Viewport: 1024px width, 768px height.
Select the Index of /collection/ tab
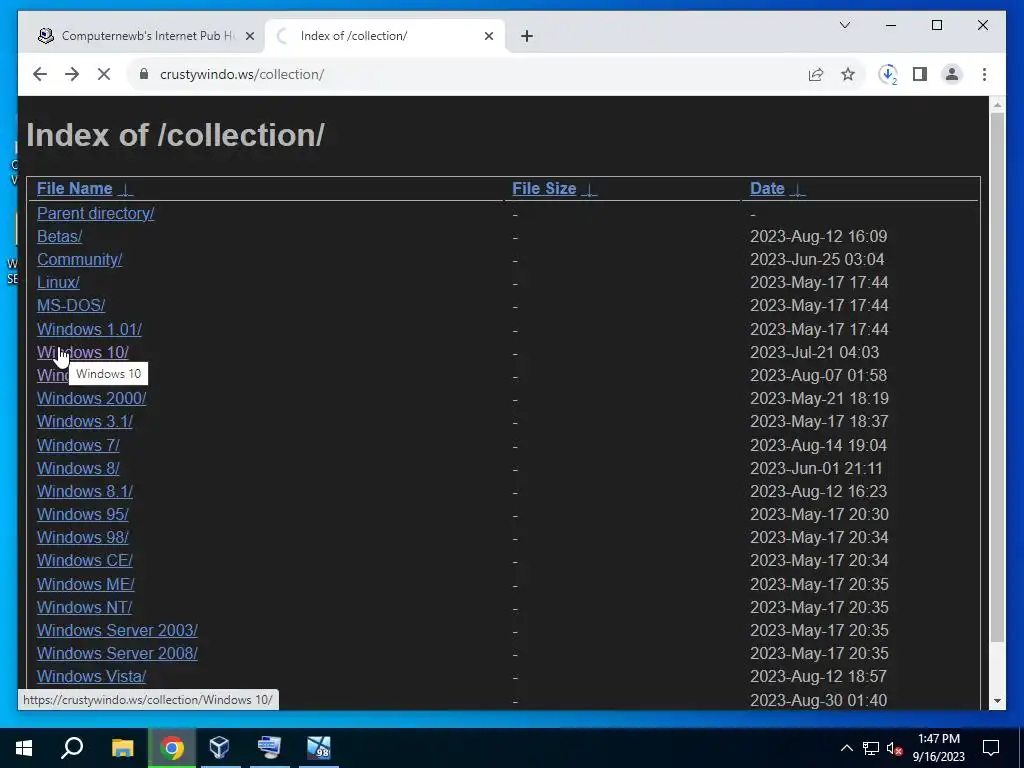pyautogui.click(x=384, y=37)
